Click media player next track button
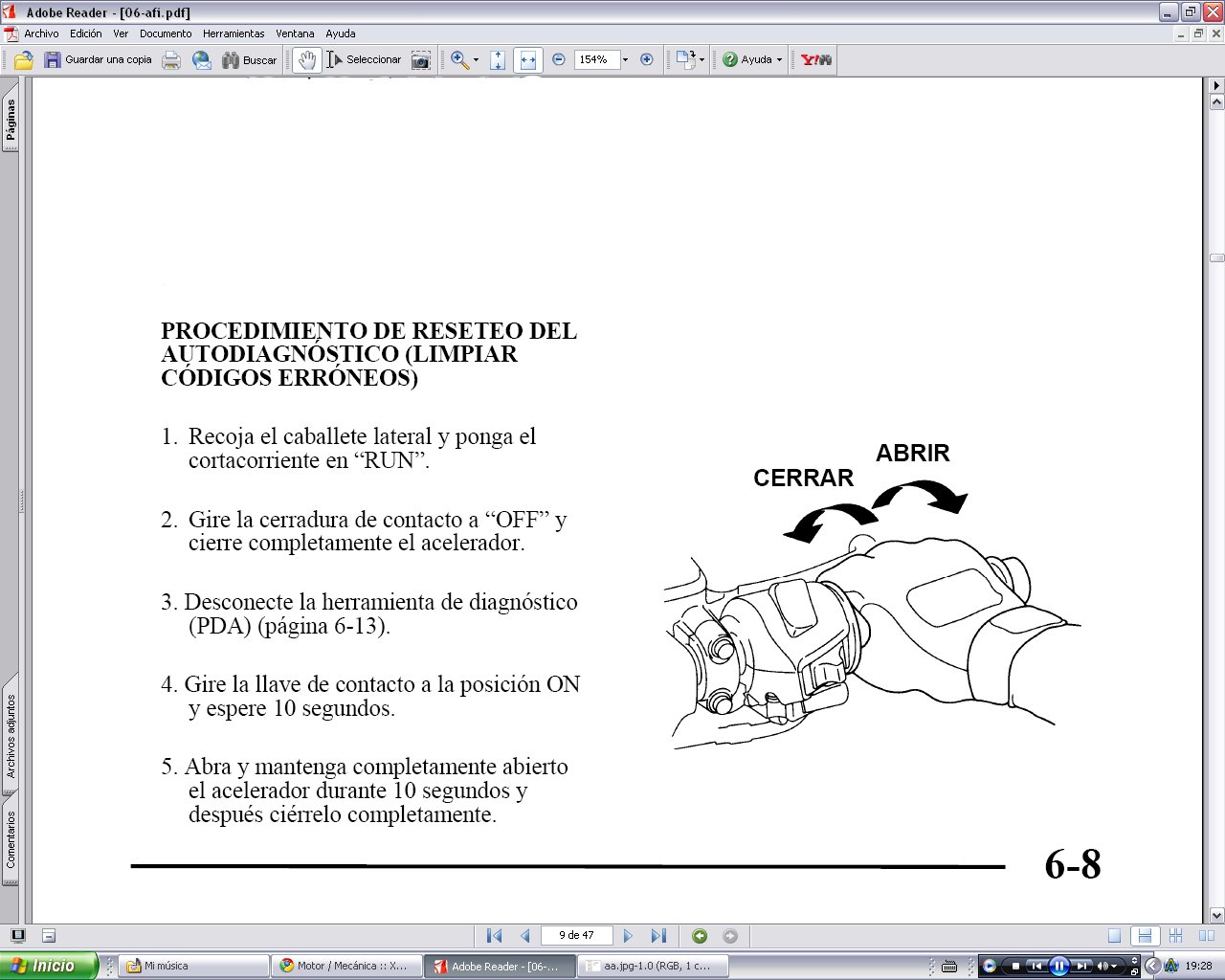 1081,966
